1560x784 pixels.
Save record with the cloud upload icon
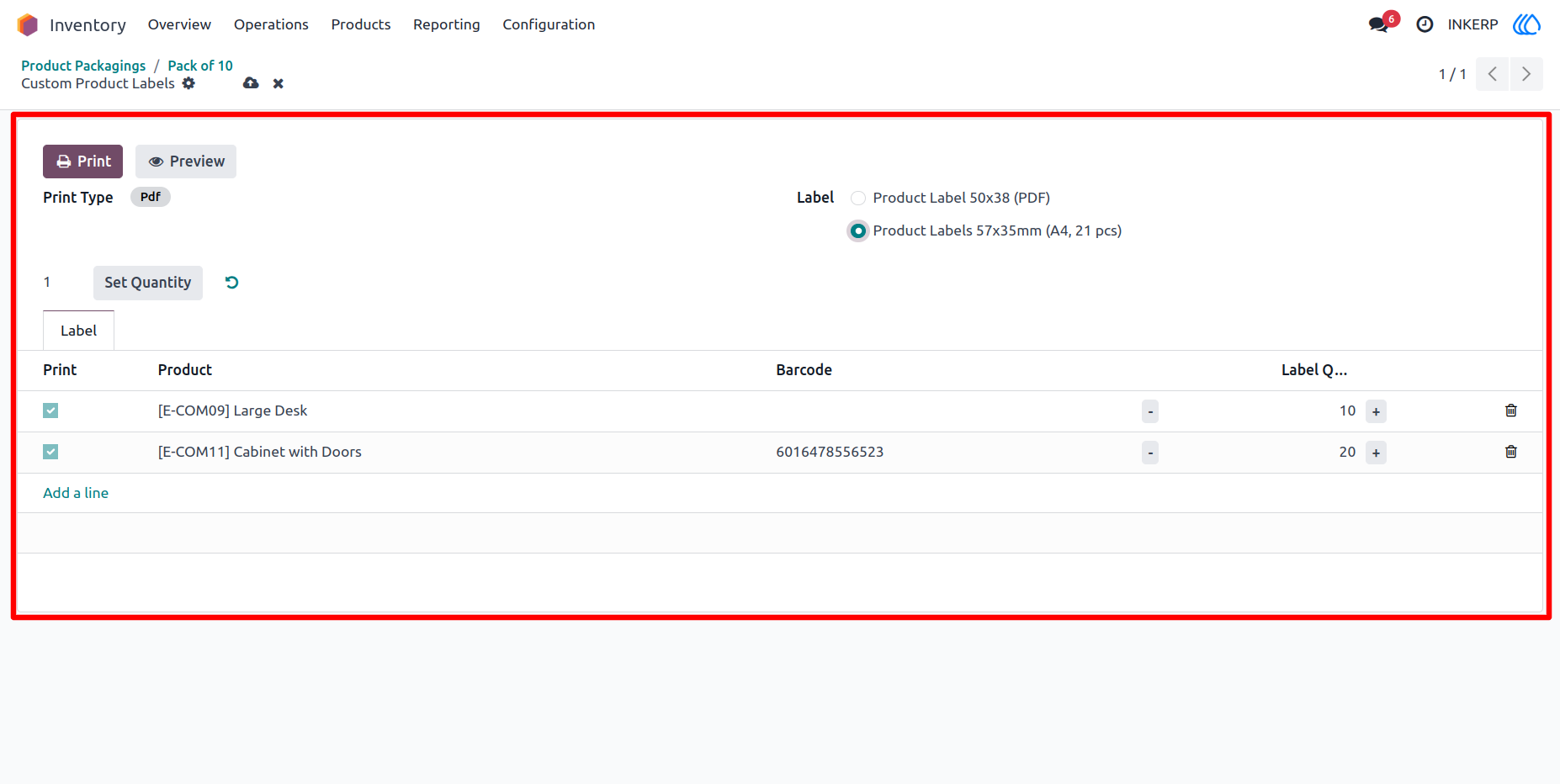tap(251, 83)
